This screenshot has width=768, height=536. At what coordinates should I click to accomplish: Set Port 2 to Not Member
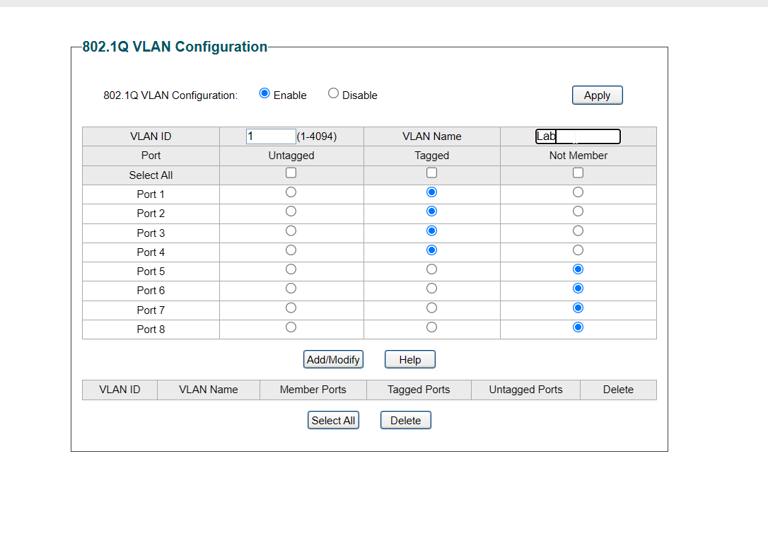[x=578, y=211]
